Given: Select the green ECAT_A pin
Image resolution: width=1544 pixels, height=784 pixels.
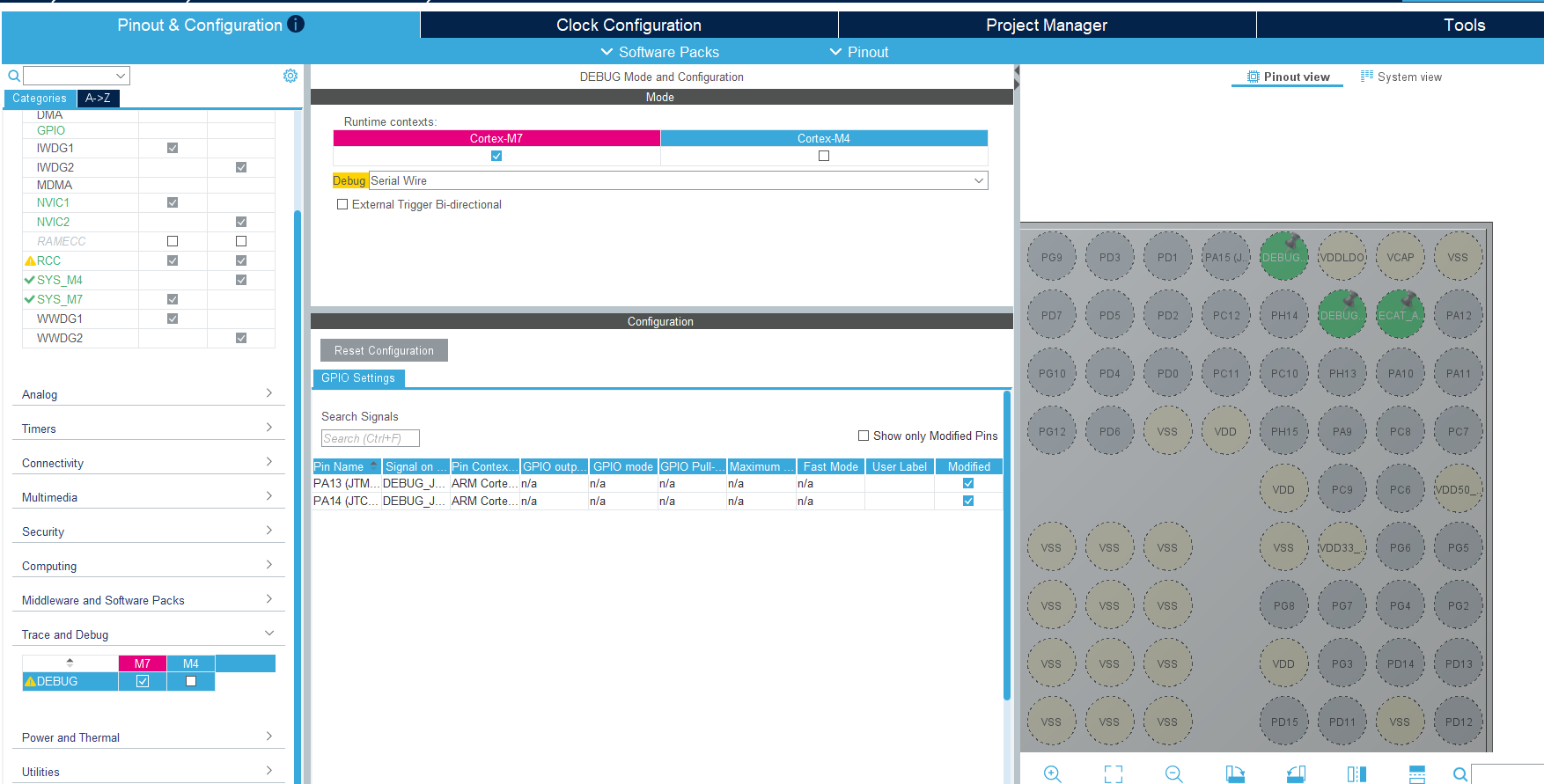Looking at the screenshot, I should (x=1400, y=315).
